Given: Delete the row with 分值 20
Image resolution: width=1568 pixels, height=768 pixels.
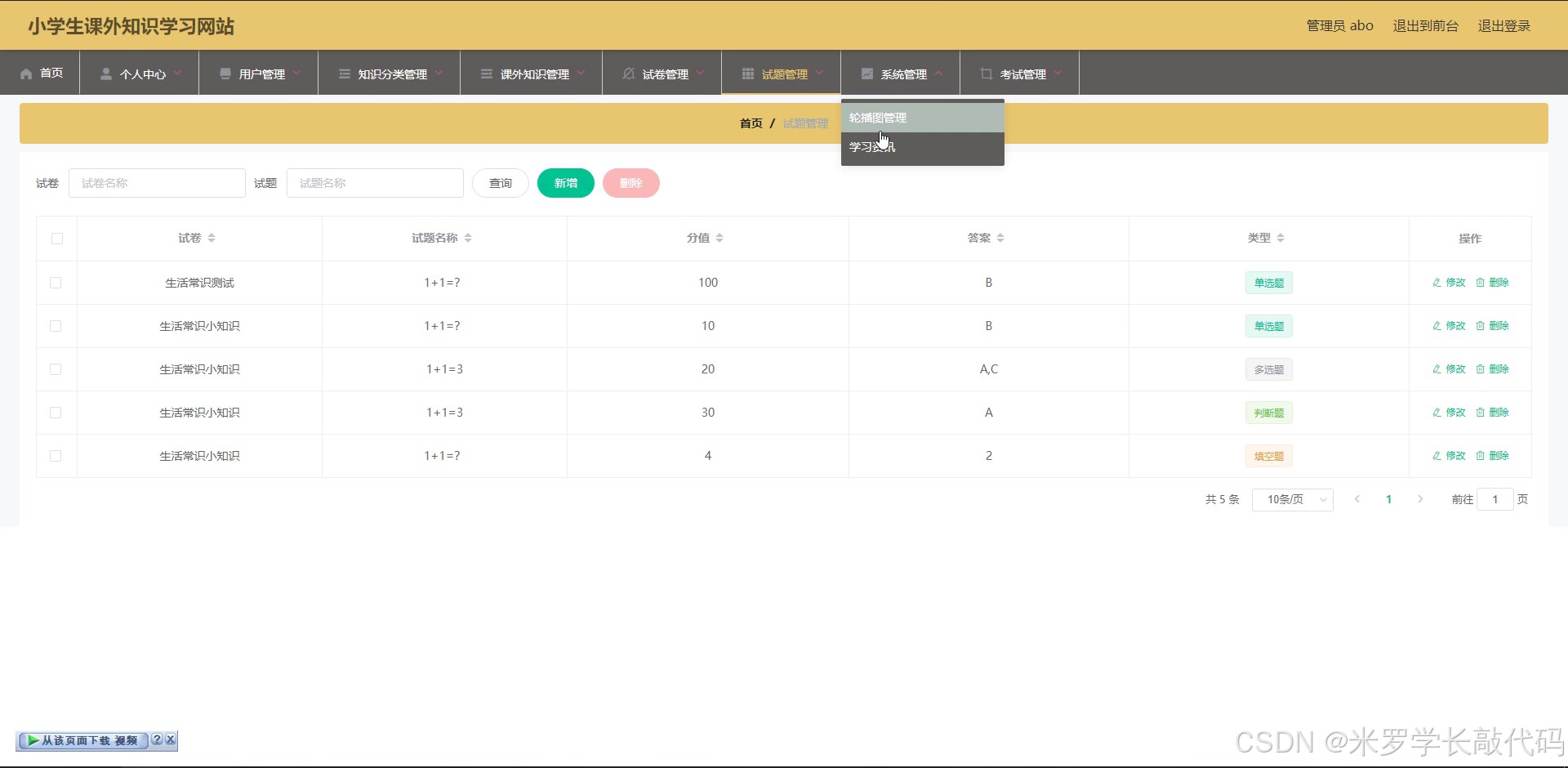Looking at the screenshot, I should pos(1492,369).
